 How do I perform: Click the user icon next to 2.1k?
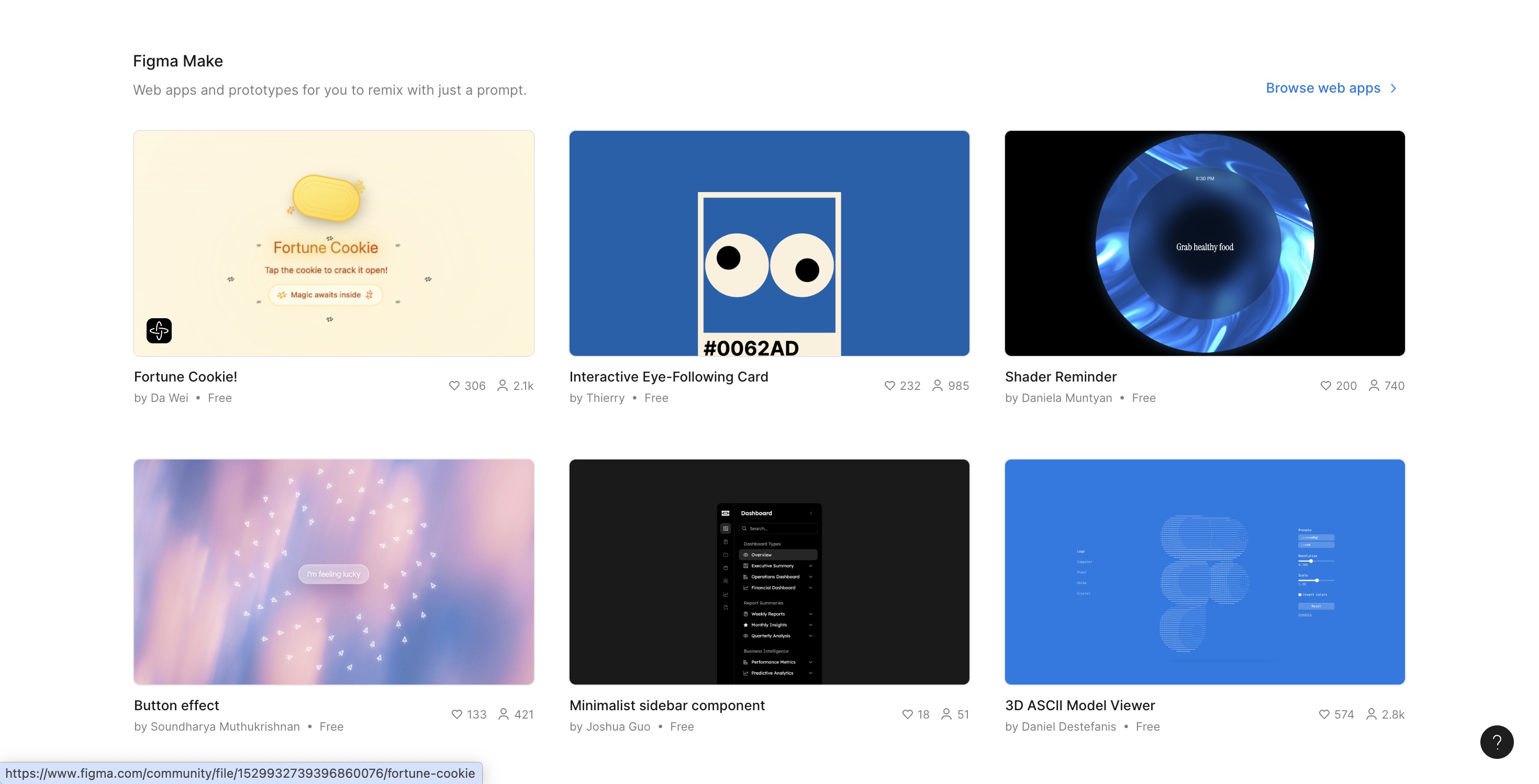coord(503,386)
